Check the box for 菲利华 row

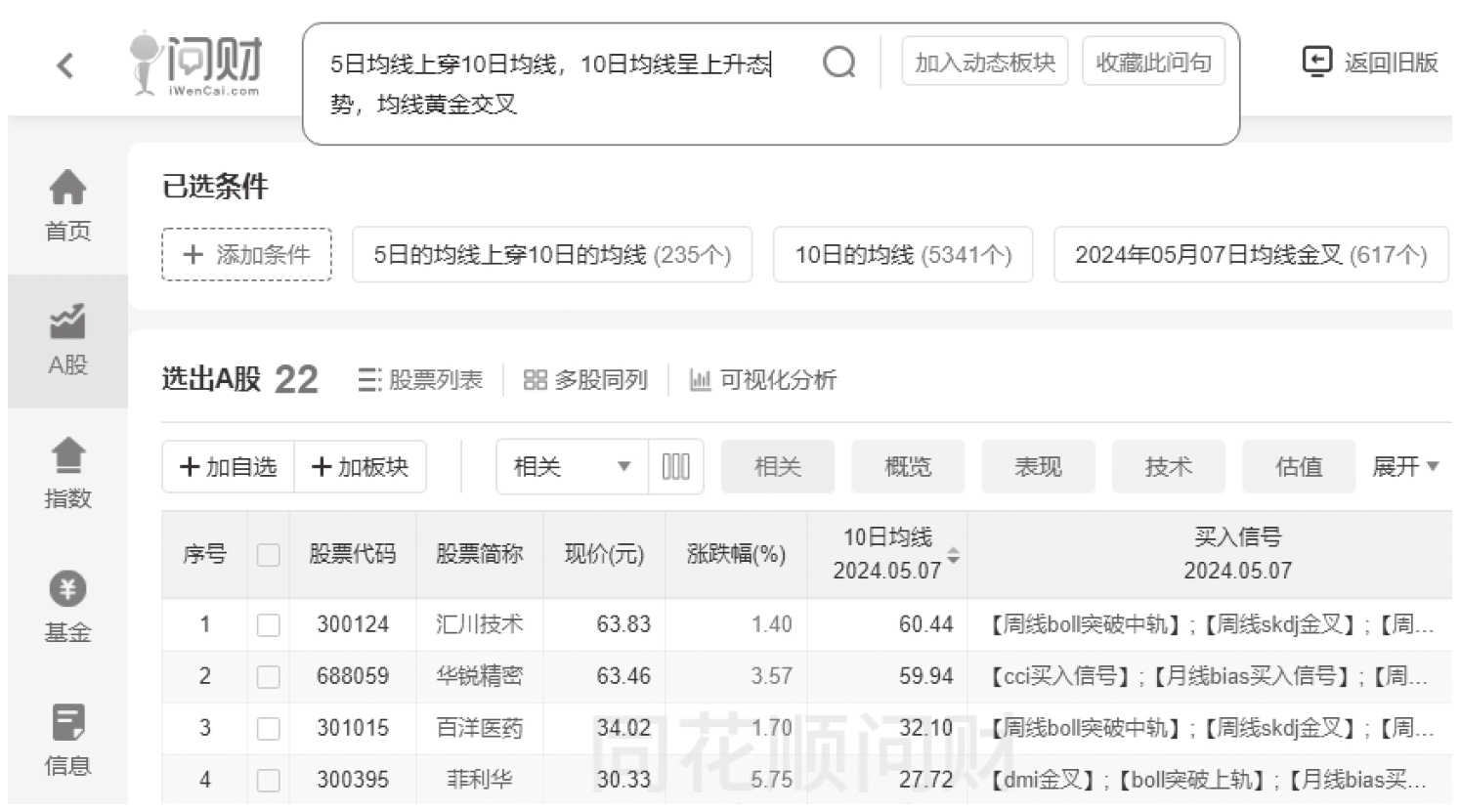pyautogui.click(x=268, y=780)
